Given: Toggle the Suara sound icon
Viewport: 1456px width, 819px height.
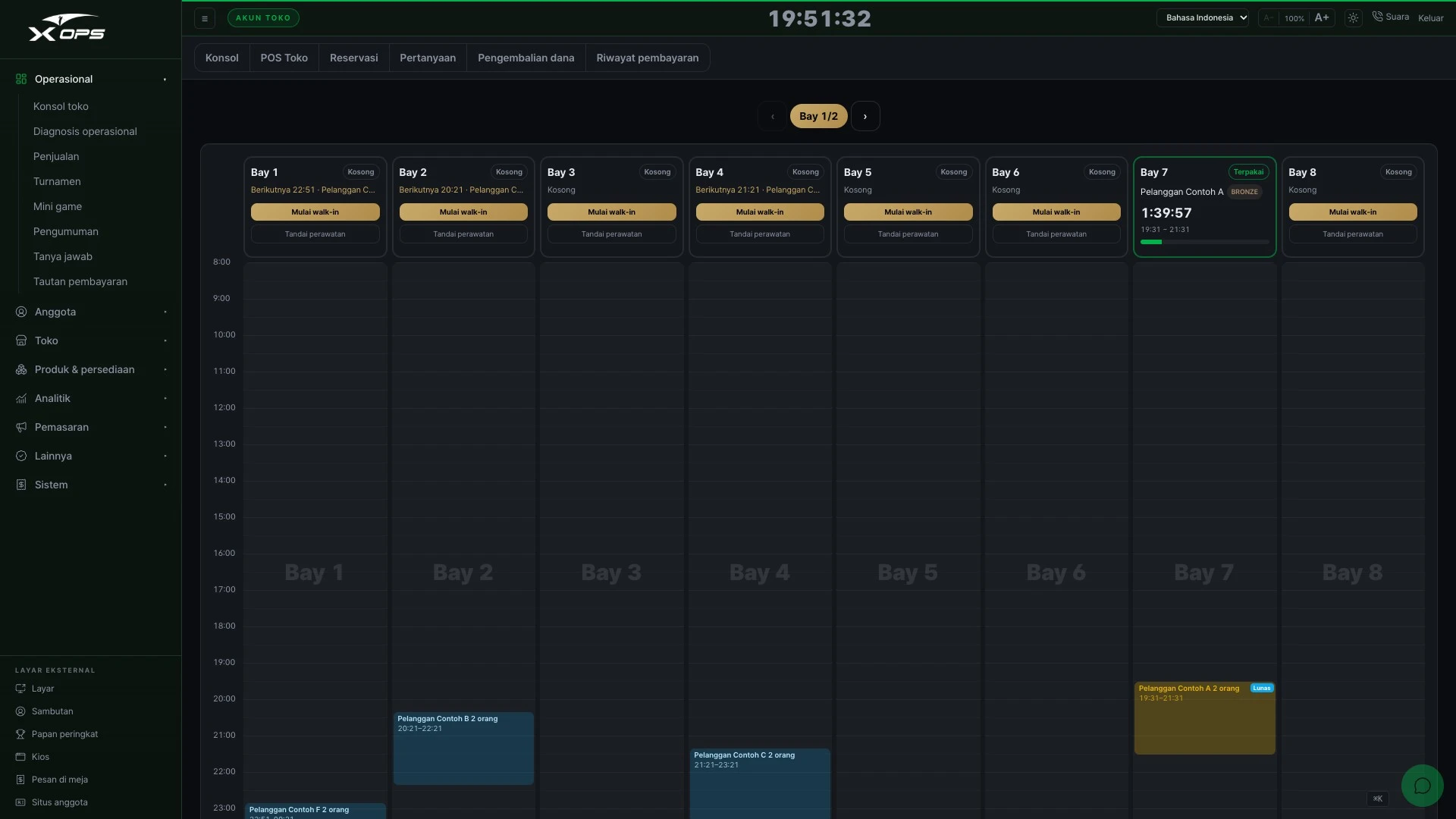Looking at the screenshot, I should (1377, 17).
